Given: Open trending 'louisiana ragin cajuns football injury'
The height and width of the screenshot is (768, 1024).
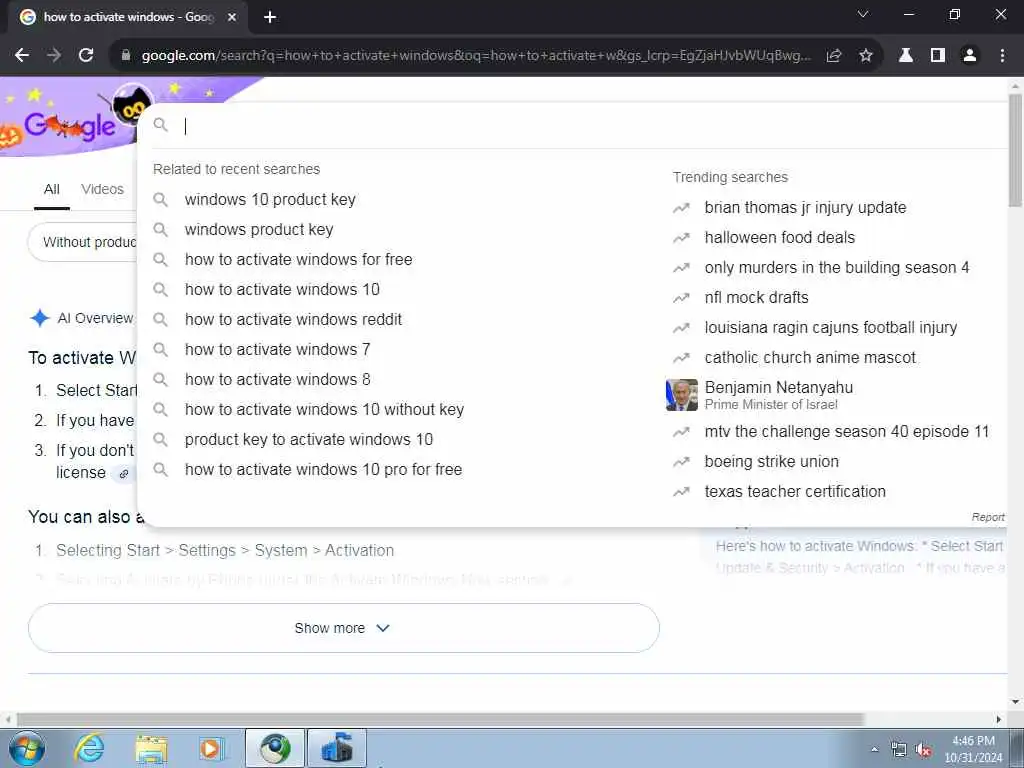Looking at the screenshot, I should [831, 328].
